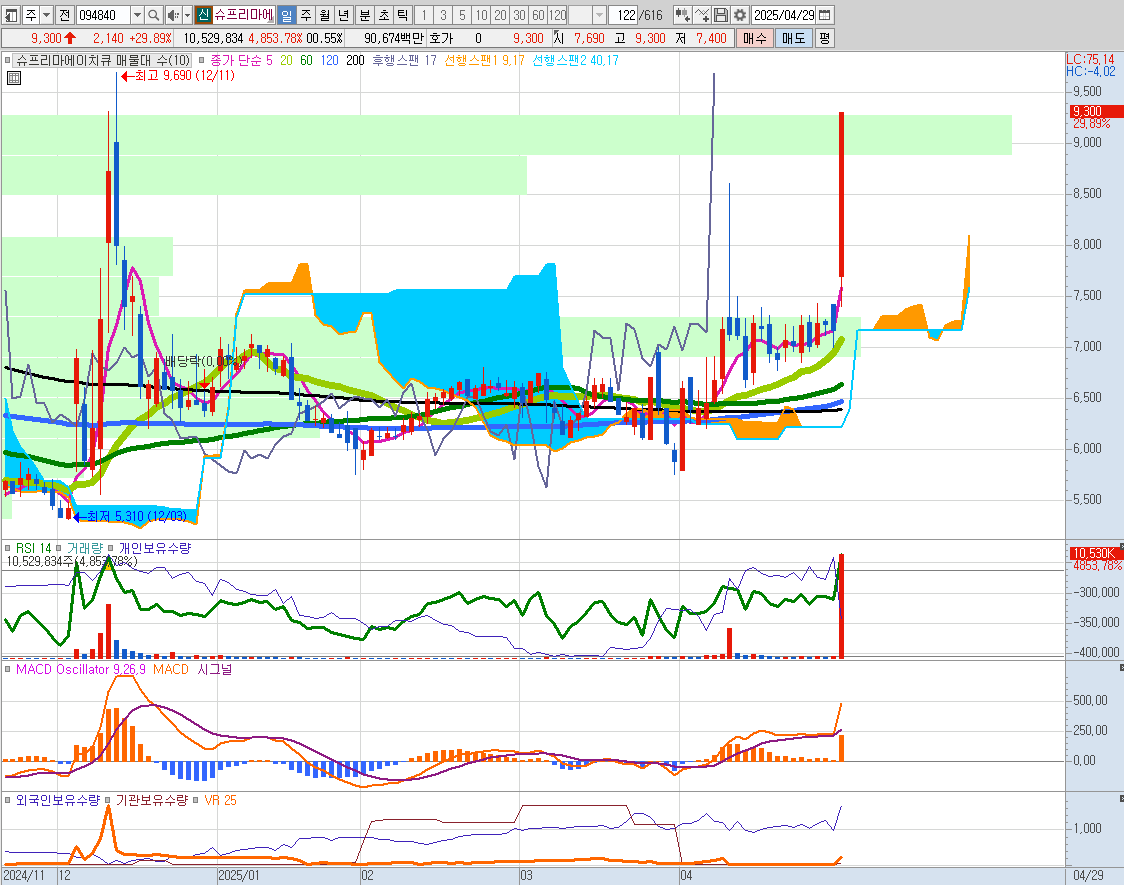Select the minute (분) chart period
This screenshot has height=885, width=1124.
click(365, 15)
